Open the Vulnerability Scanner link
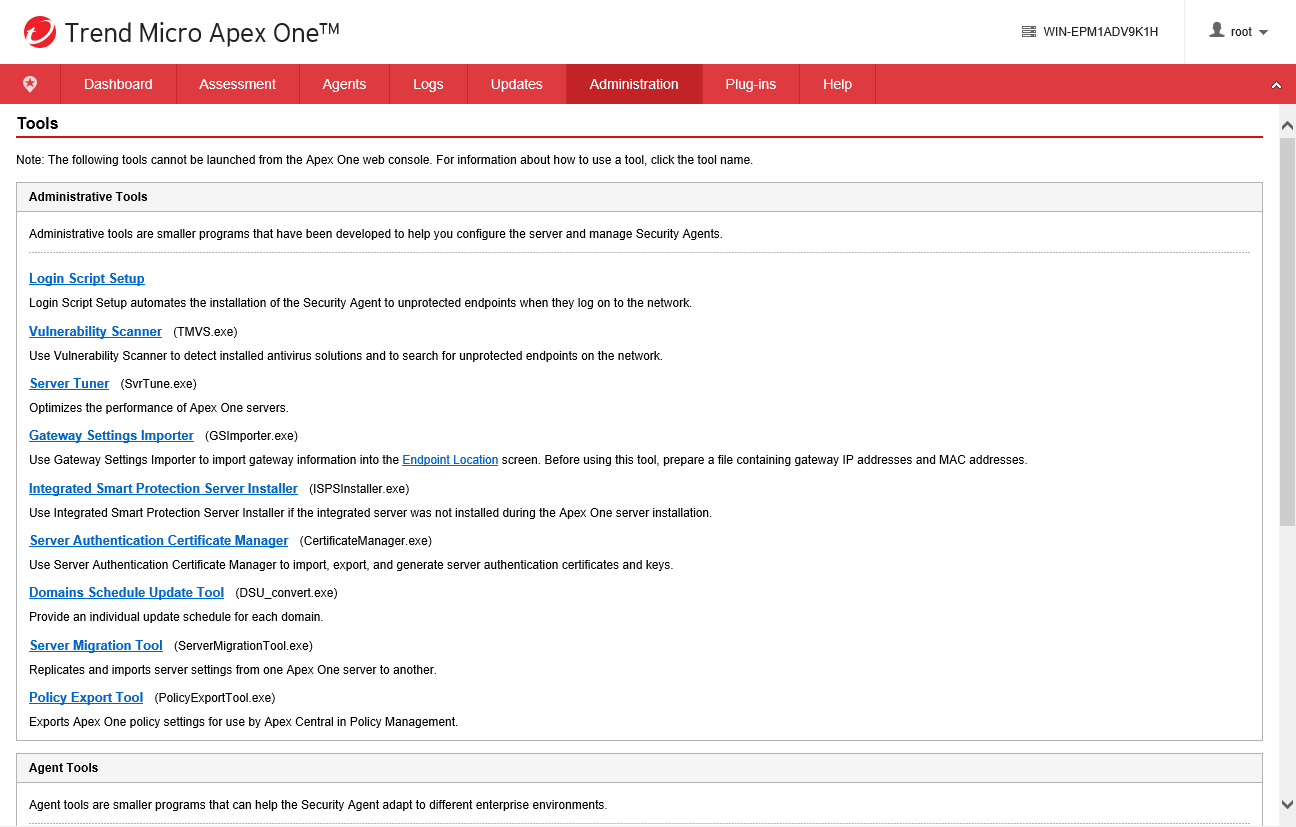 click(95, 331)
